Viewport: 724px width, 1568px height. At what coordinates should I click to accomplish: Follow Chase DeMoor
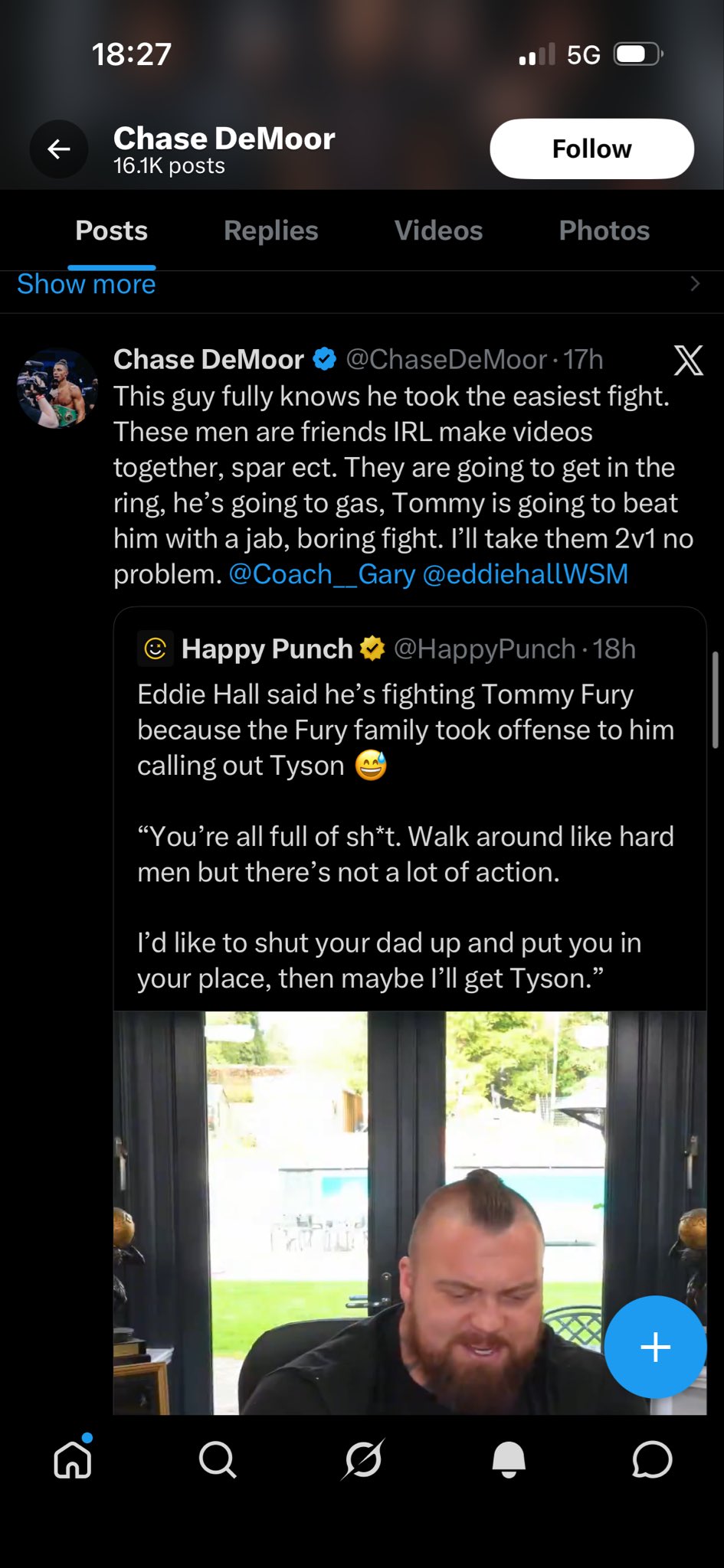(591, 149)
